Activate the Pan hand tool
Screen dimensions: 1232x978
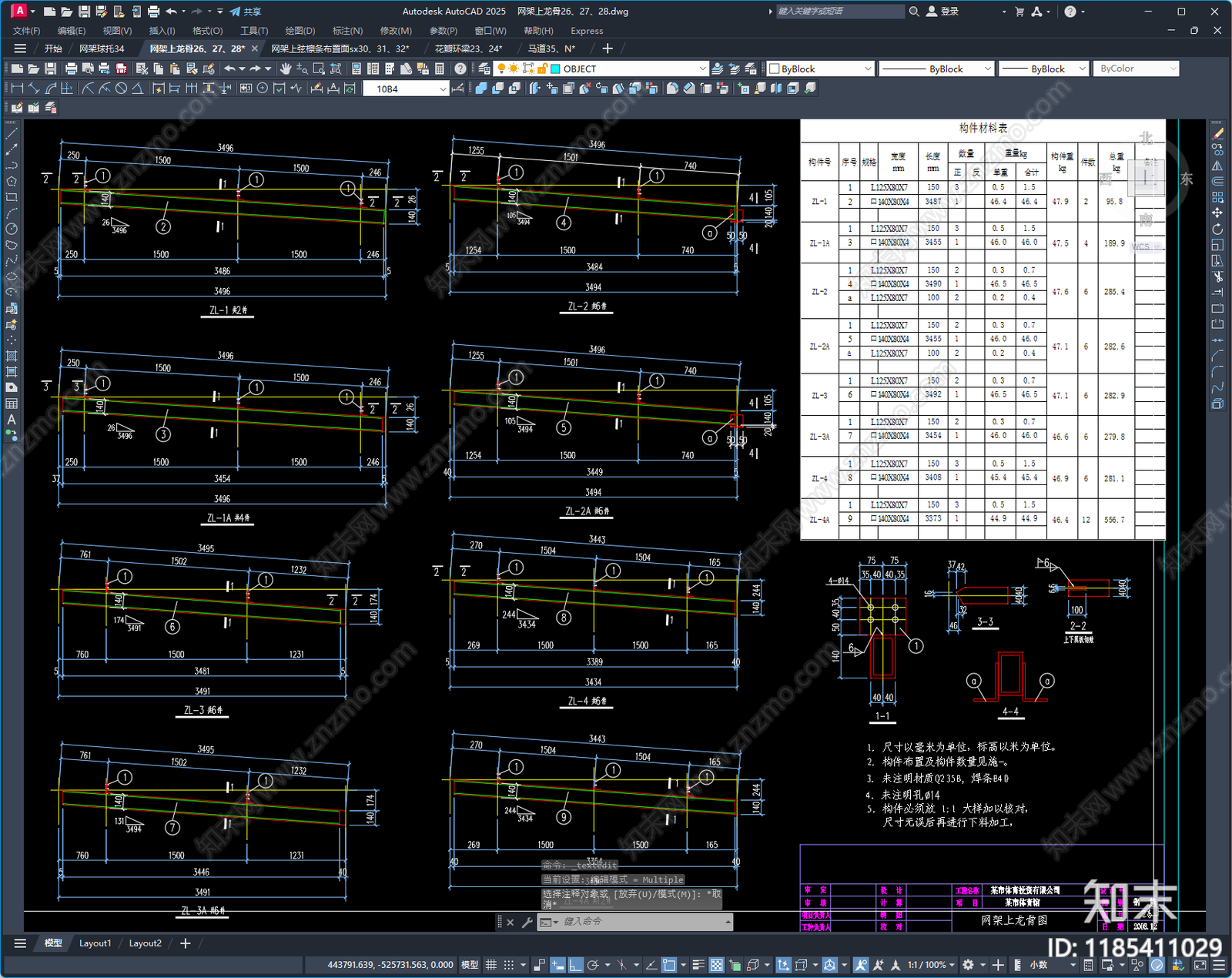[286, 69]
